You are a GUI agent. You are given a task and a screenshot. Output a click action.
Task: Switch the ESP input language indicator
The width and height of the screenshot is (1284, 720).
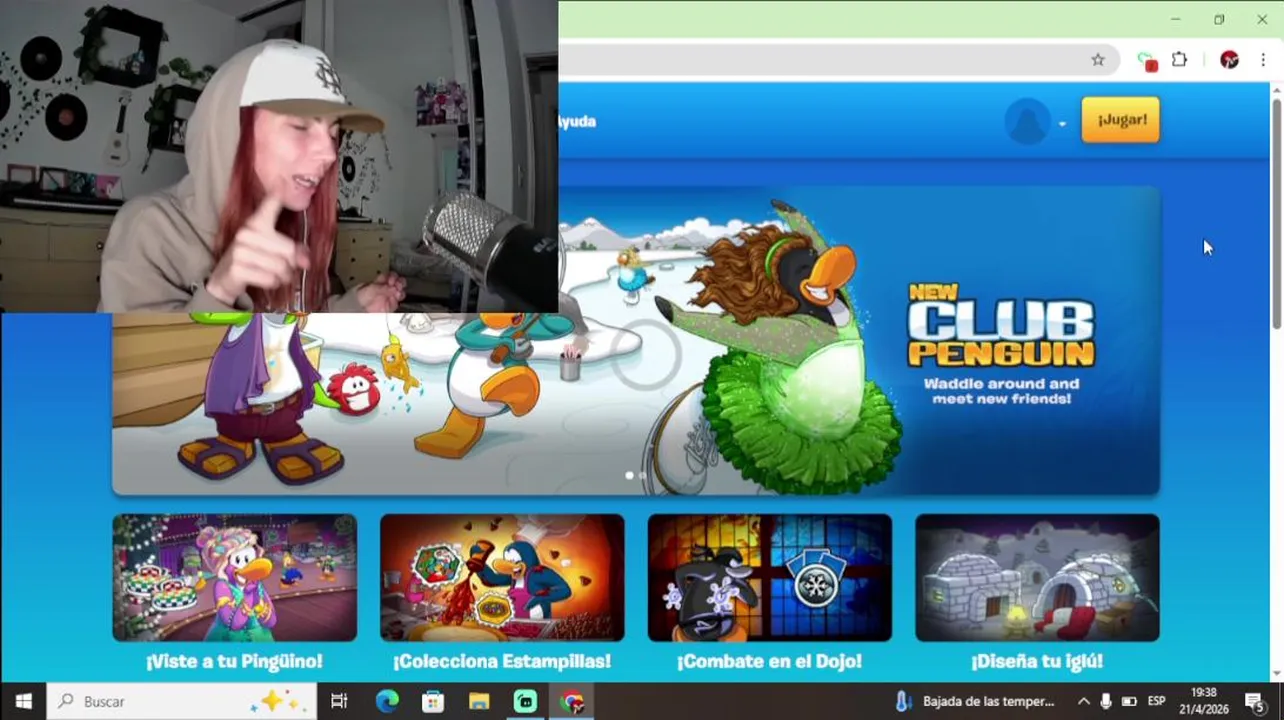click(x=1157, y=701)
